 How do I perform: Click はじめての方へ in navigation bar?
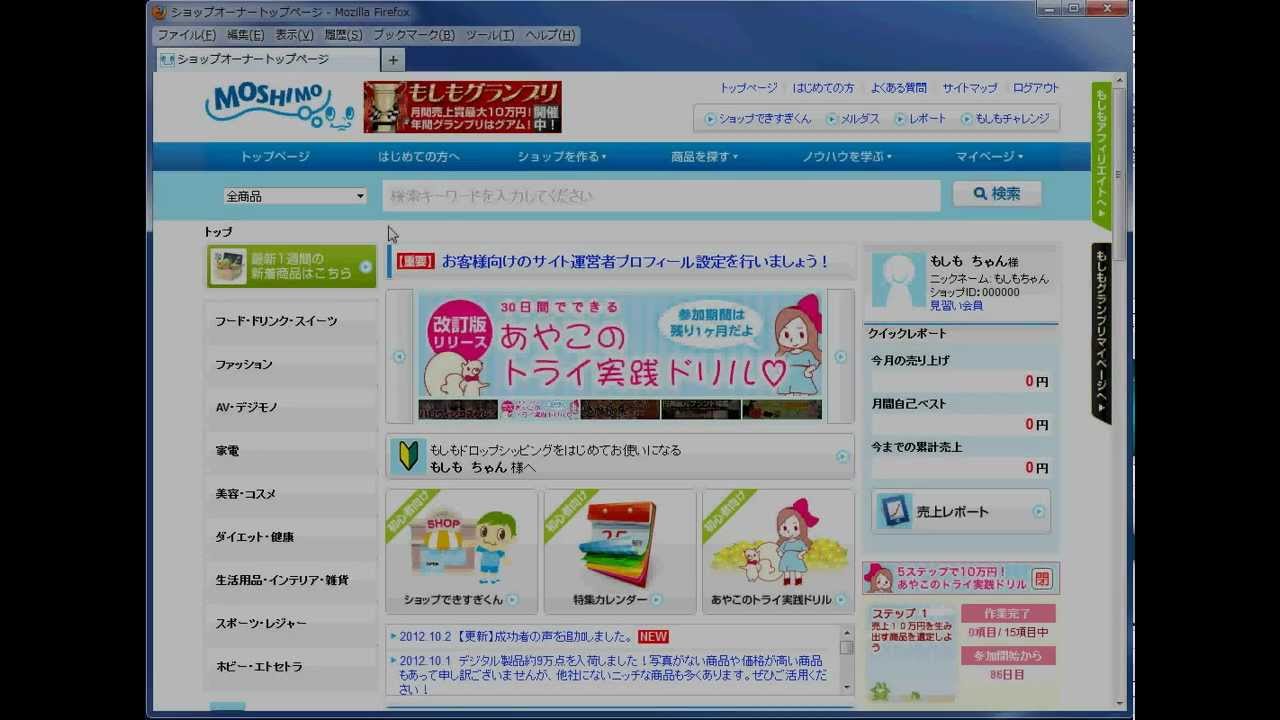coord(419,157)
